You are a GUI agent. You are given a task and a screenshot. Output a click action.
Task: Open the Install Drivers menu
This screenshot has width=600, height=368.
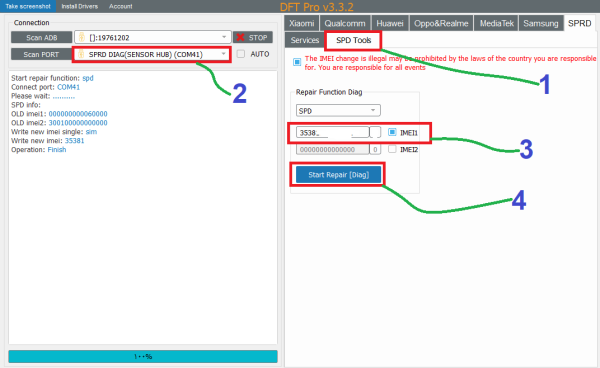point(80,6)
